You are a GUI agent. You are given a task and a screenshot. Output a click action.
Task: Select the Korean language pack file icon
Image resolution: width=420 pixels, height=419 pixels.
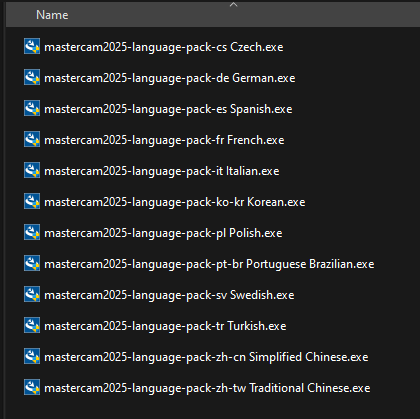[32, 201]
